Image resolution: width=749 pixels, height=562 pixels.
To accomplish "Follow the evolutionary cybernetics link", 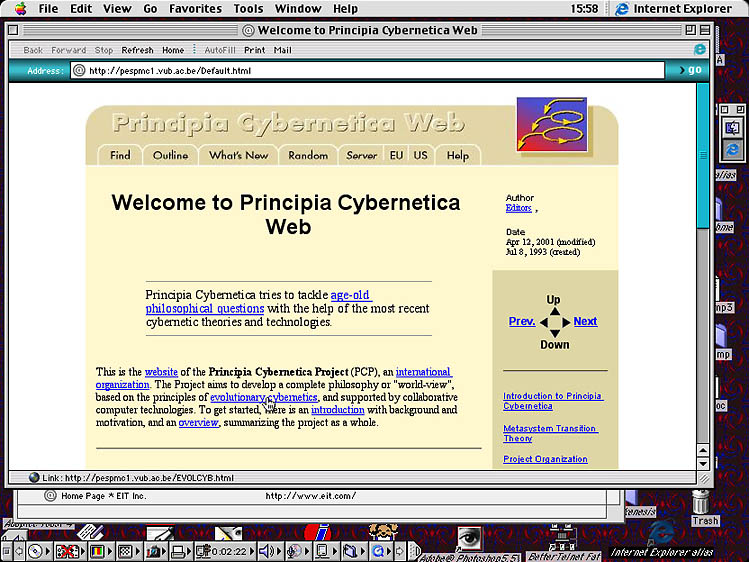I will click(264, 397).
